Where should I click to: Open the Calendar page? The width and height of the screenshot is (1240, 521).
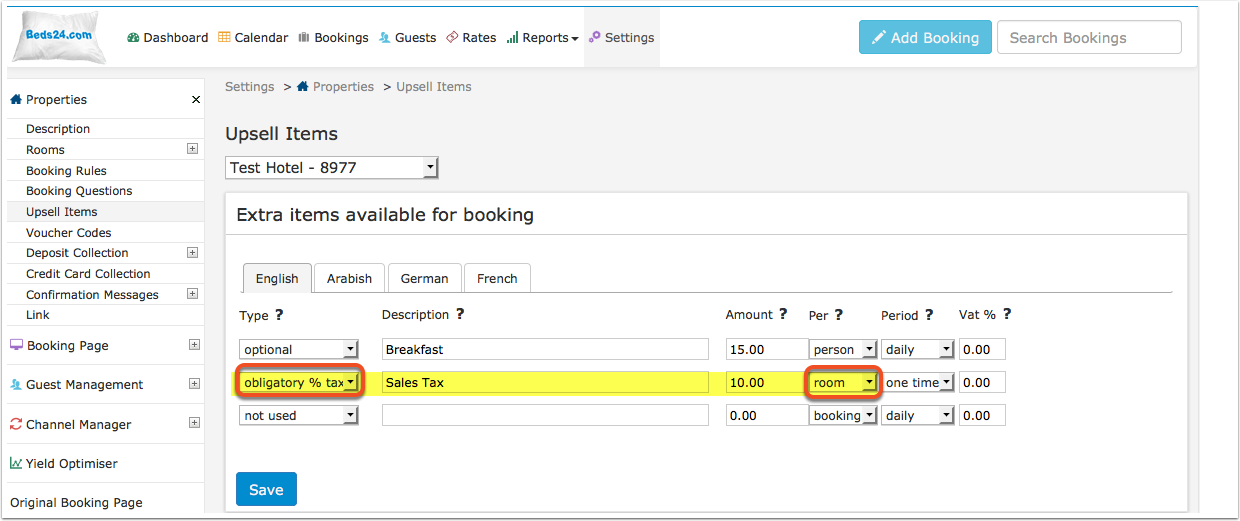pyautogui.click(x=253, y=38)
